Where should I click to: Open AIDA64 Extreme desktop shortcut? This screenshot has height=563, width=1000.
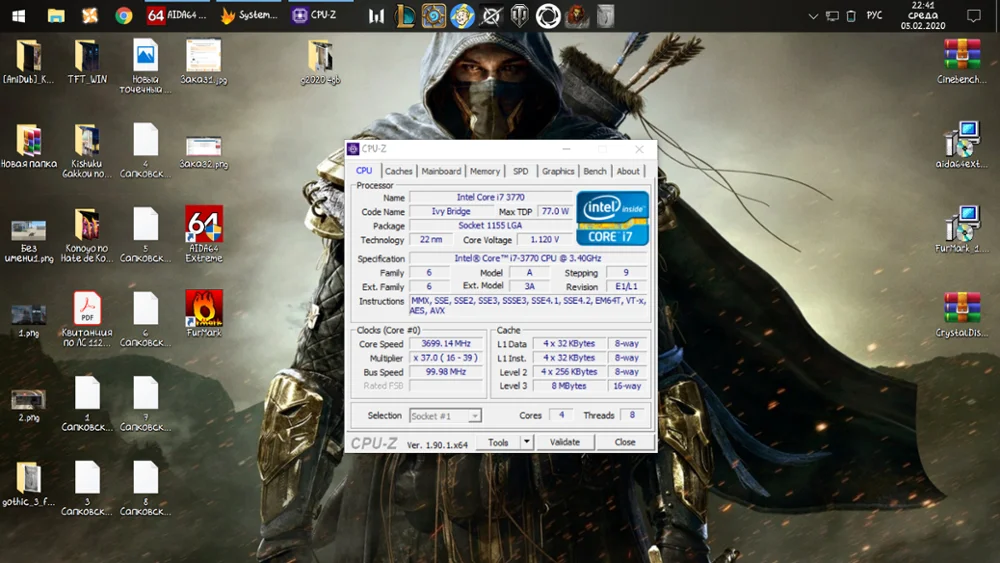[204, 224]
